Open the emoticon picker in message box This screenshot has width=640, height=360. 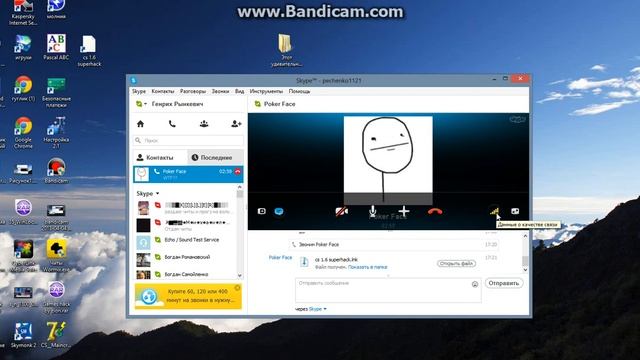point(475,284)
